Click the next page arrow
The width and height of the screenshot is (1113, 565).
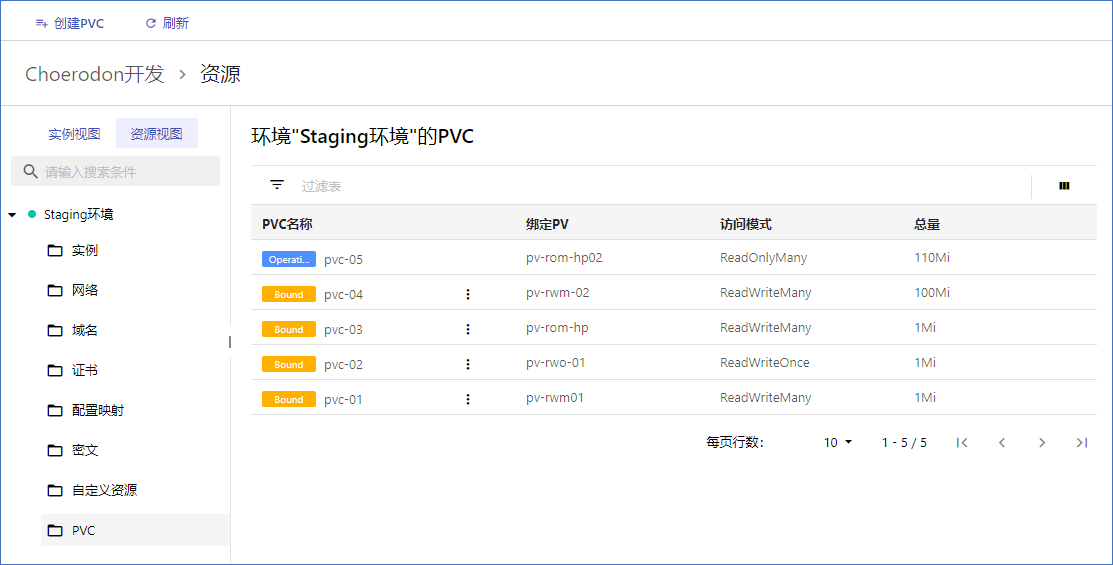pyautogui.click(x=1042, y=443)
